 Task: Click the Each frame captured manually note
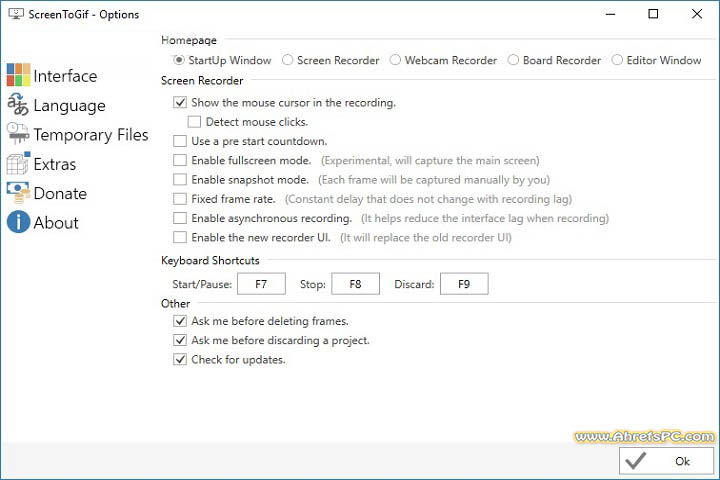[434, 180]
